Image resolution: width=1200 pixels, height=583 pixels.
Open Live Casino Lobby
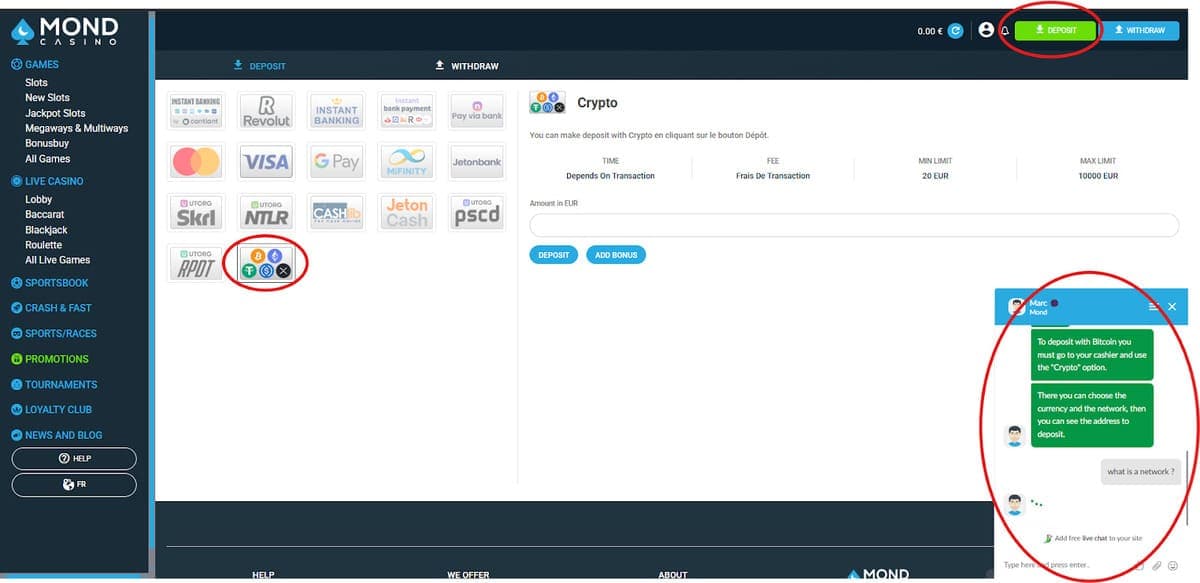[x=38, y=199]
